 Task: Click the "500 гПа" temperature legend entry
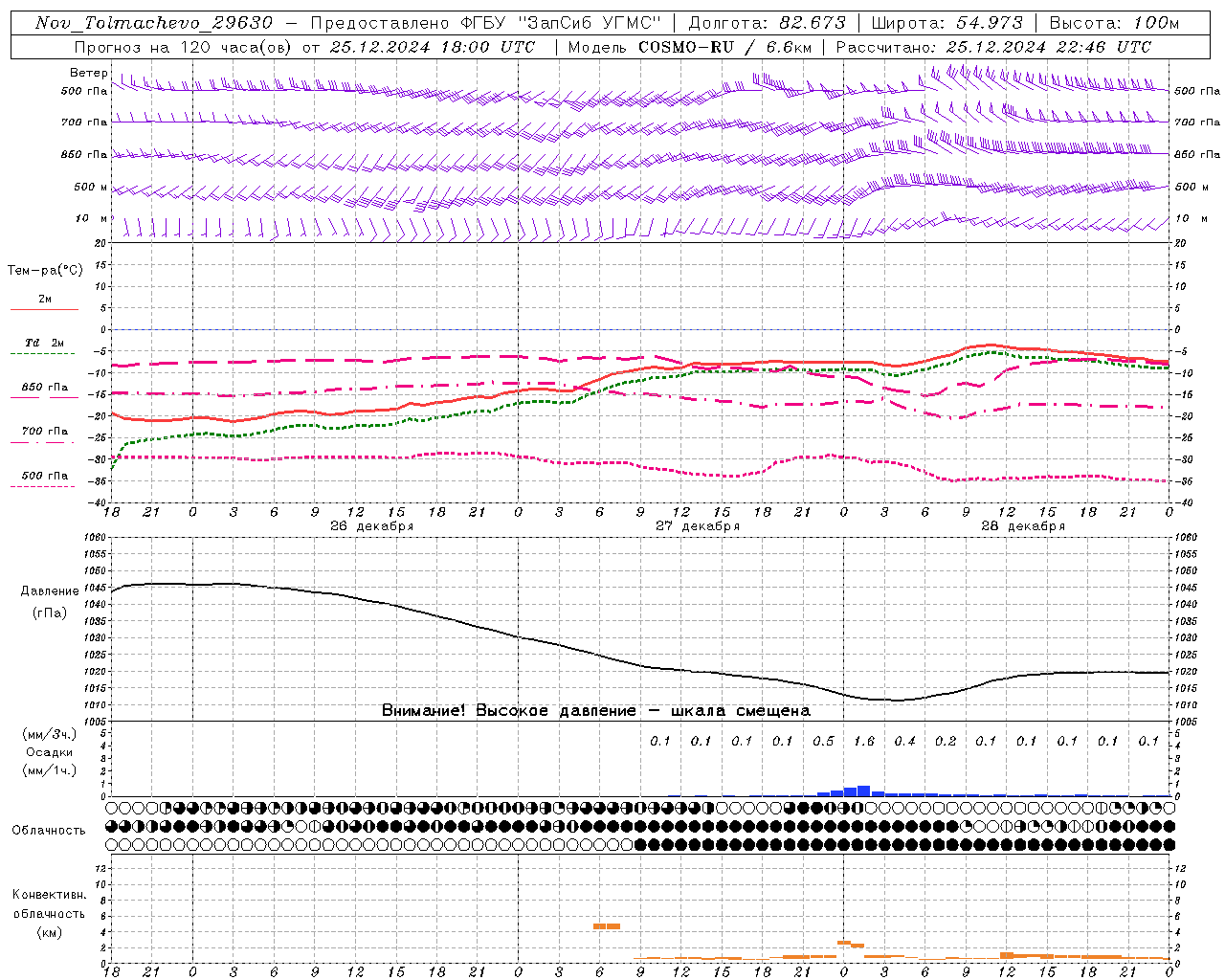point(44,476)
